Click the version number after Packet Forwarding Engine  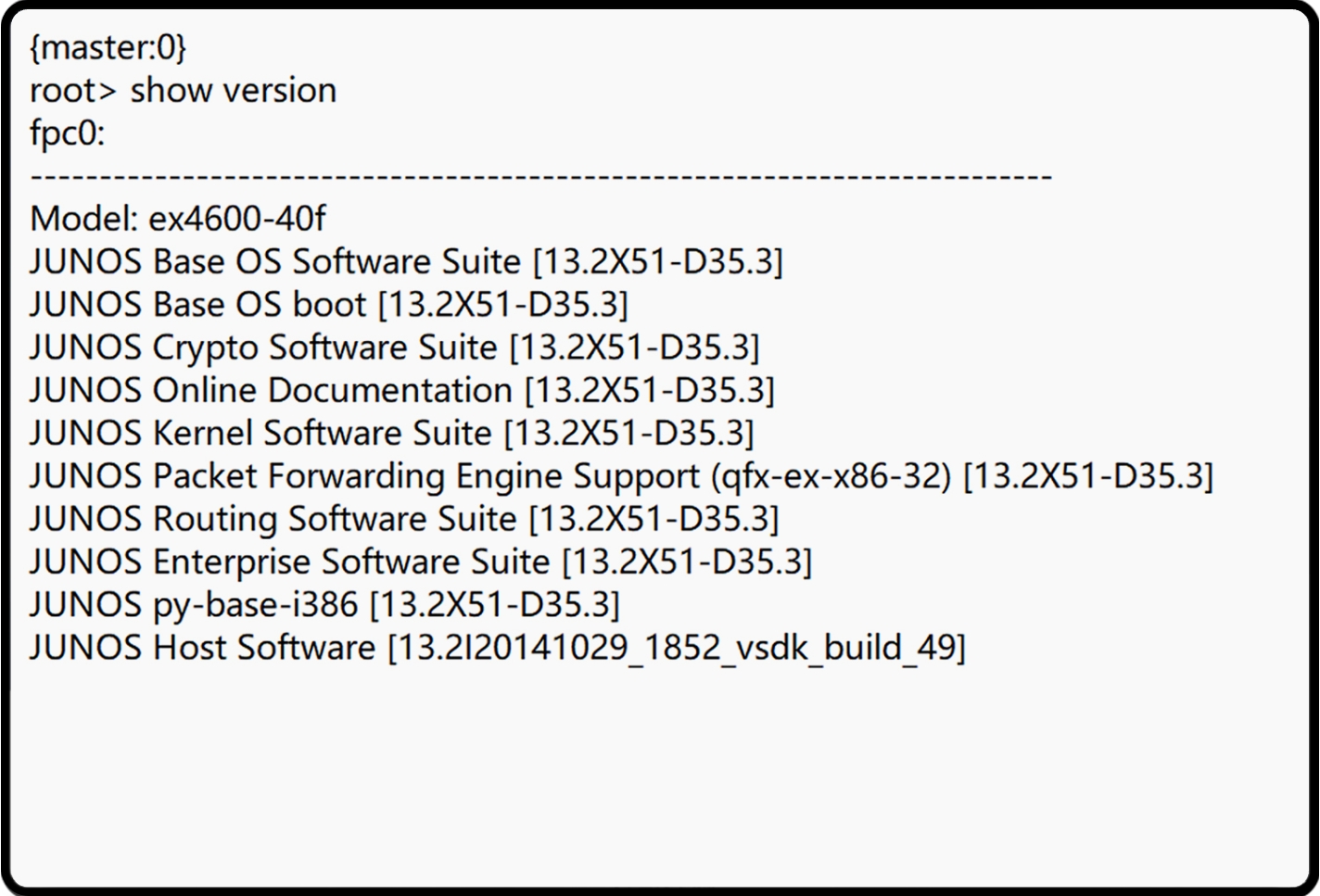[1088, 476]
